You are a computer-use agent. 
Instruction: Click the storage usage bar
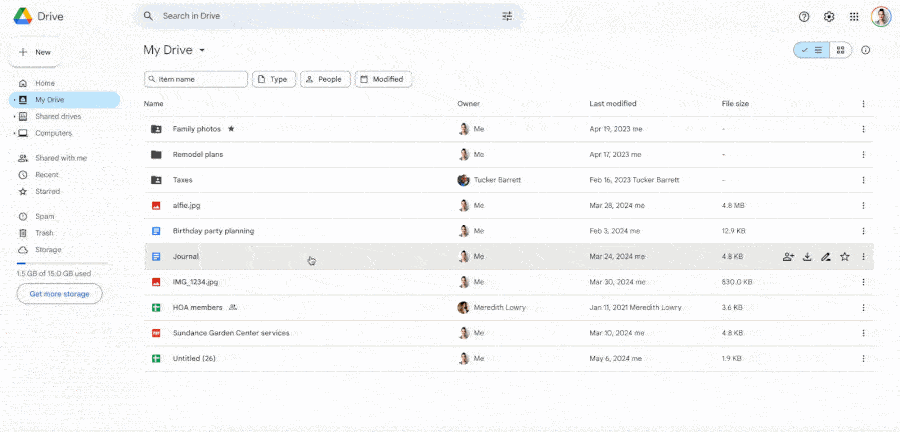click(x=59, y=264)
